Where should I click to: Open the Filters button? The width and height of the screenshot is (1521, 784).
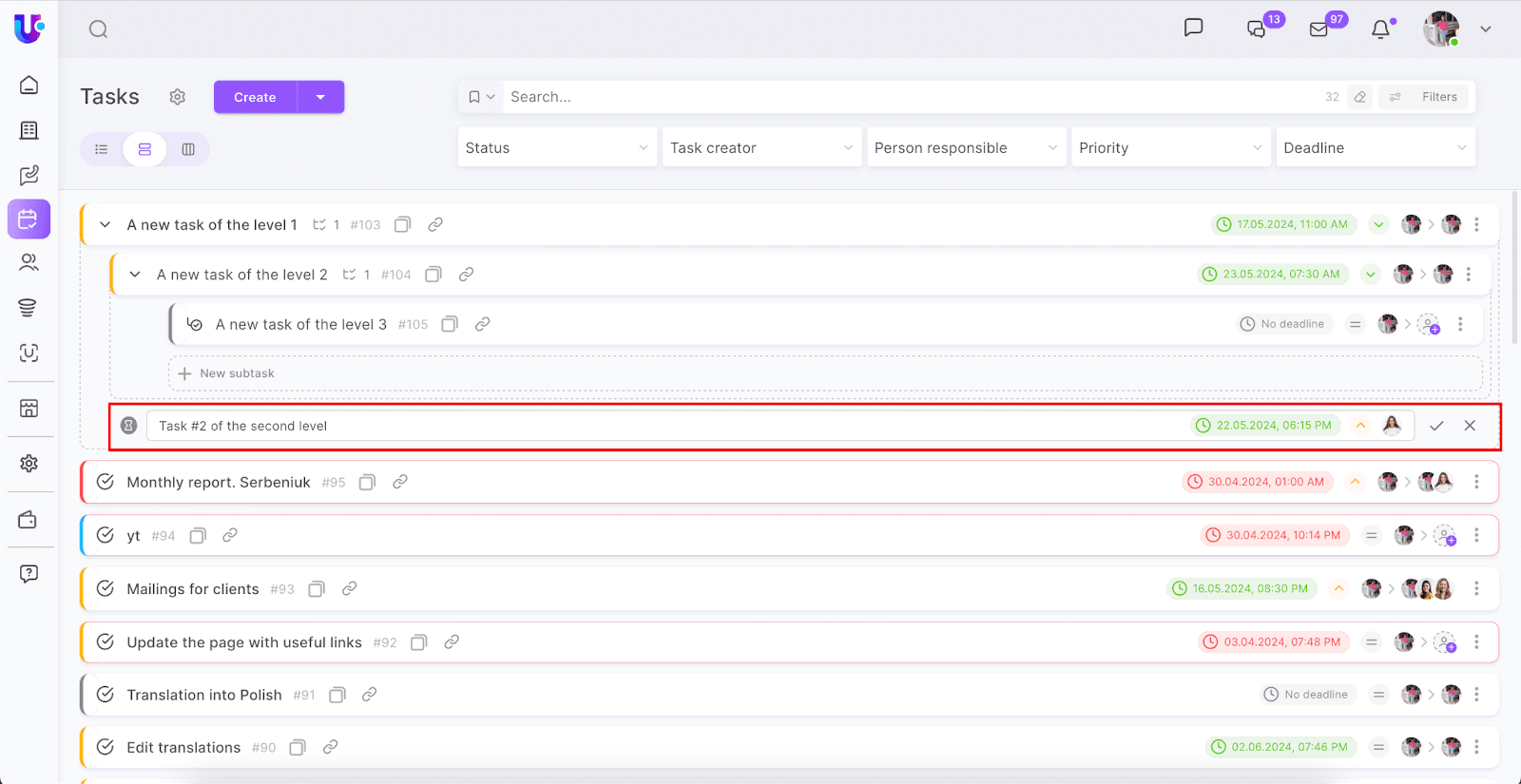pos(1428,97)
